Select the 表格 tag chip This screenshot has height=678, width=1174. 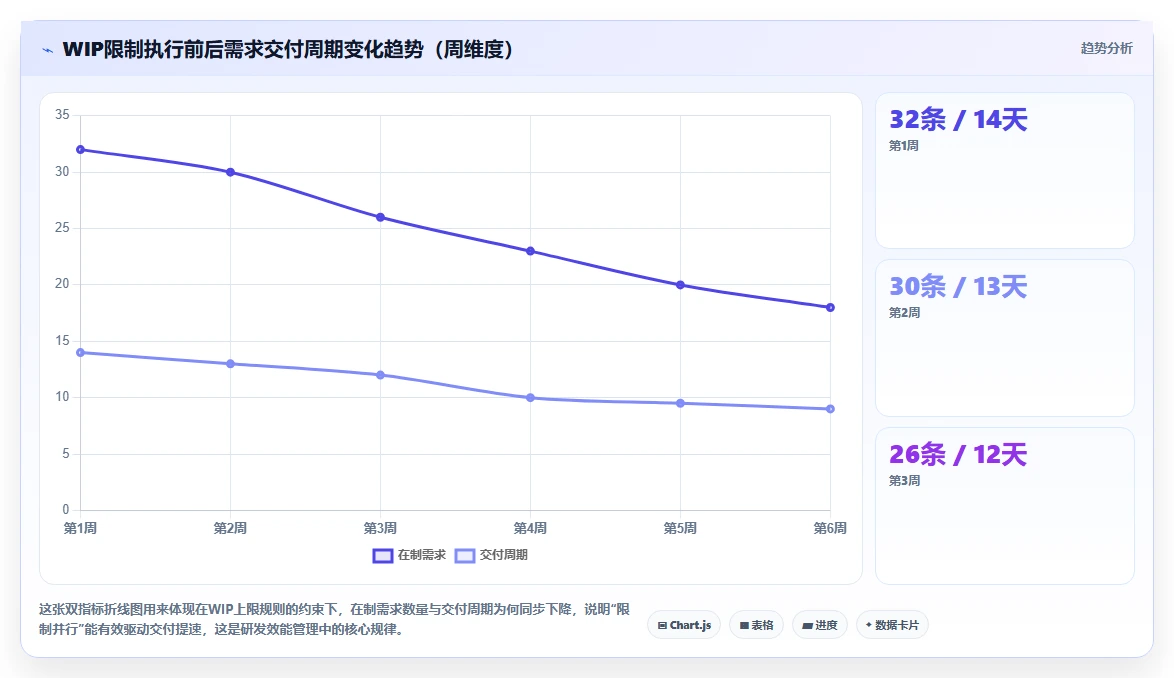[x=756, y=625]
